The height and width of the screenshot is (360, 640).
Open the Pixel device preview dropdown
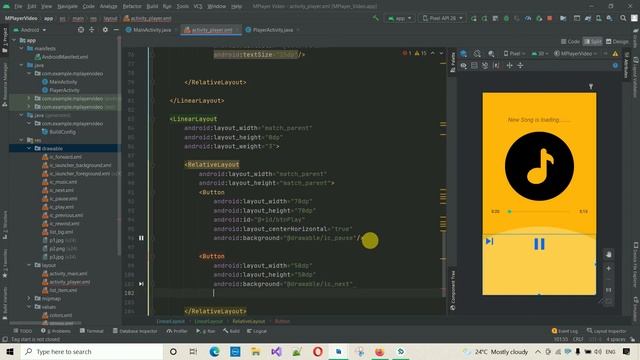pyautogui.click(x=514, y=53)
